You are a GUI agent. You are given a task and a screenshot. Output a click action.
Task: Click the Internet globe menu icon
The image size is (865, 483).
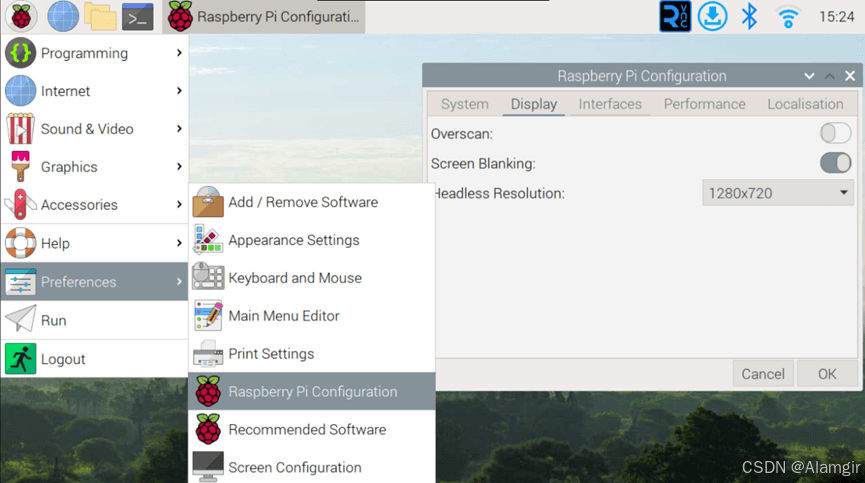click(x=20, y=91)
